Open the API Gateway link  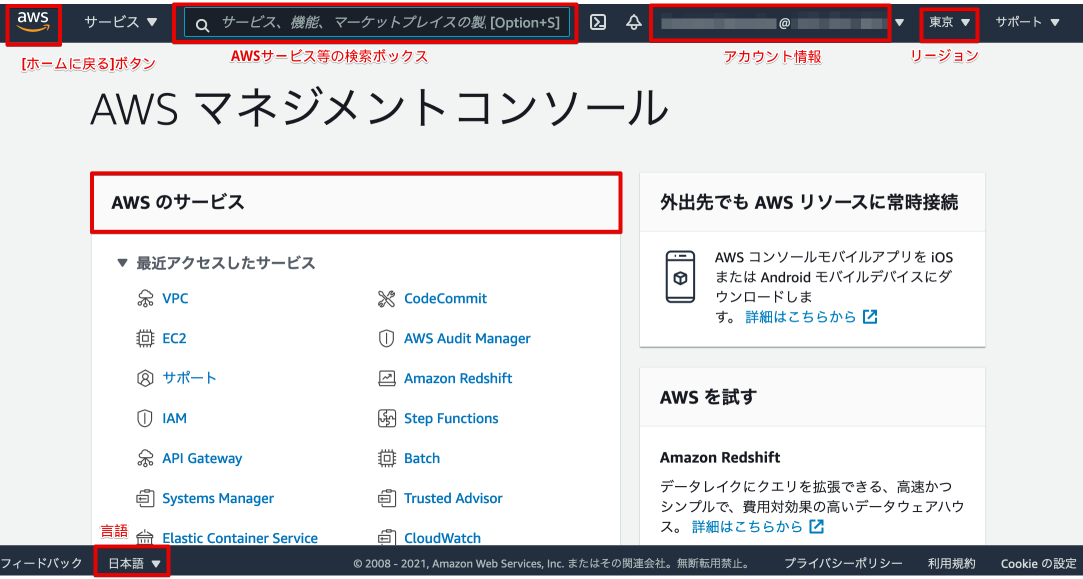202,458
